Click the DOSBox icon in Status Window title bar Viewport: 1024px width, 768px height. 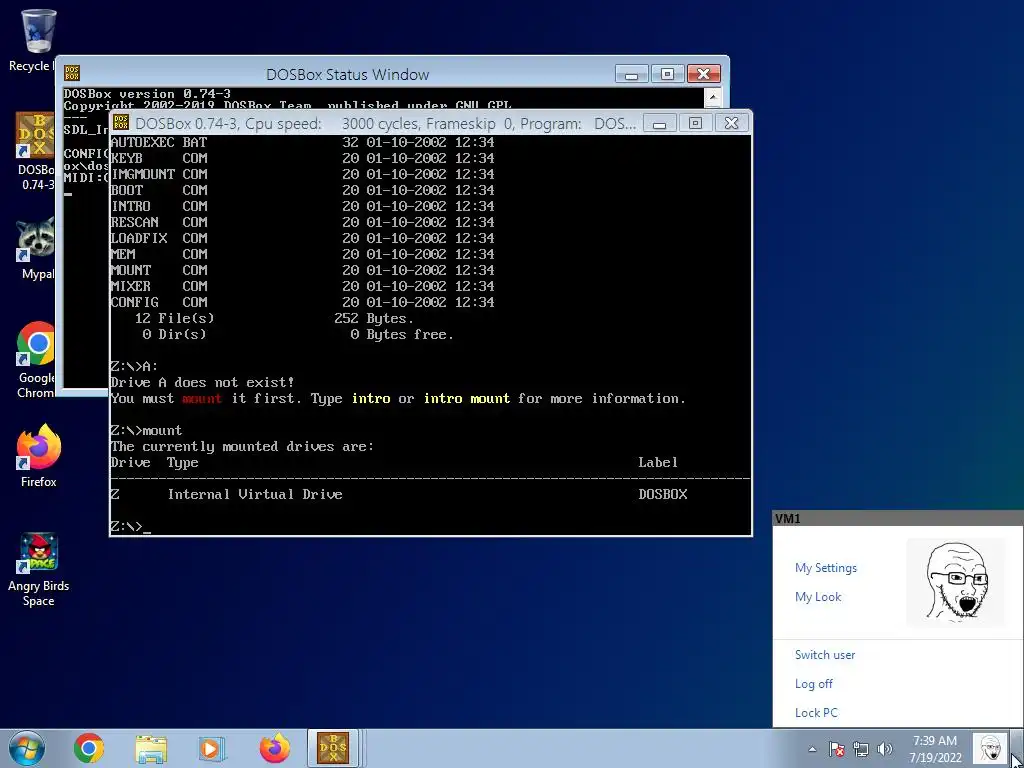tap(72, 73)
